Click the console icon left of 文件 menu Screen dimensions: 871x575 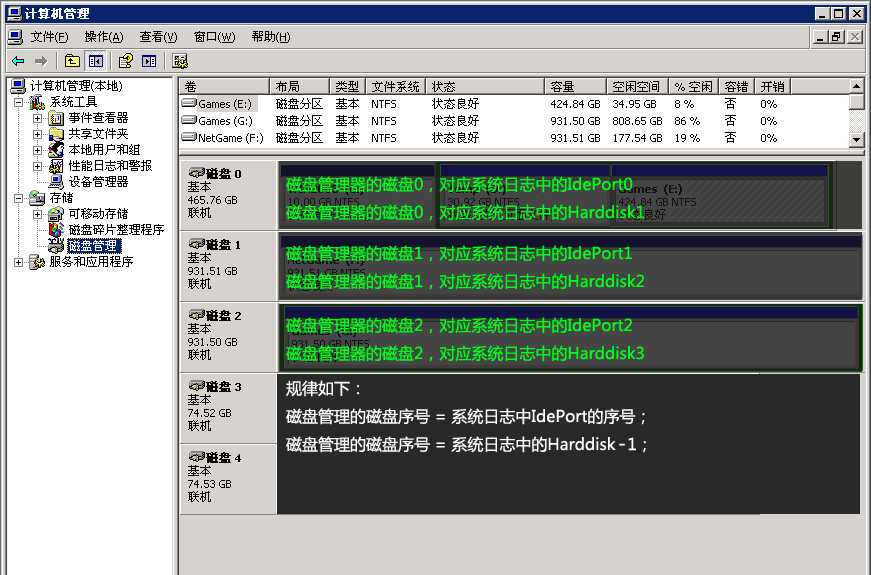[x=16, y=37]
